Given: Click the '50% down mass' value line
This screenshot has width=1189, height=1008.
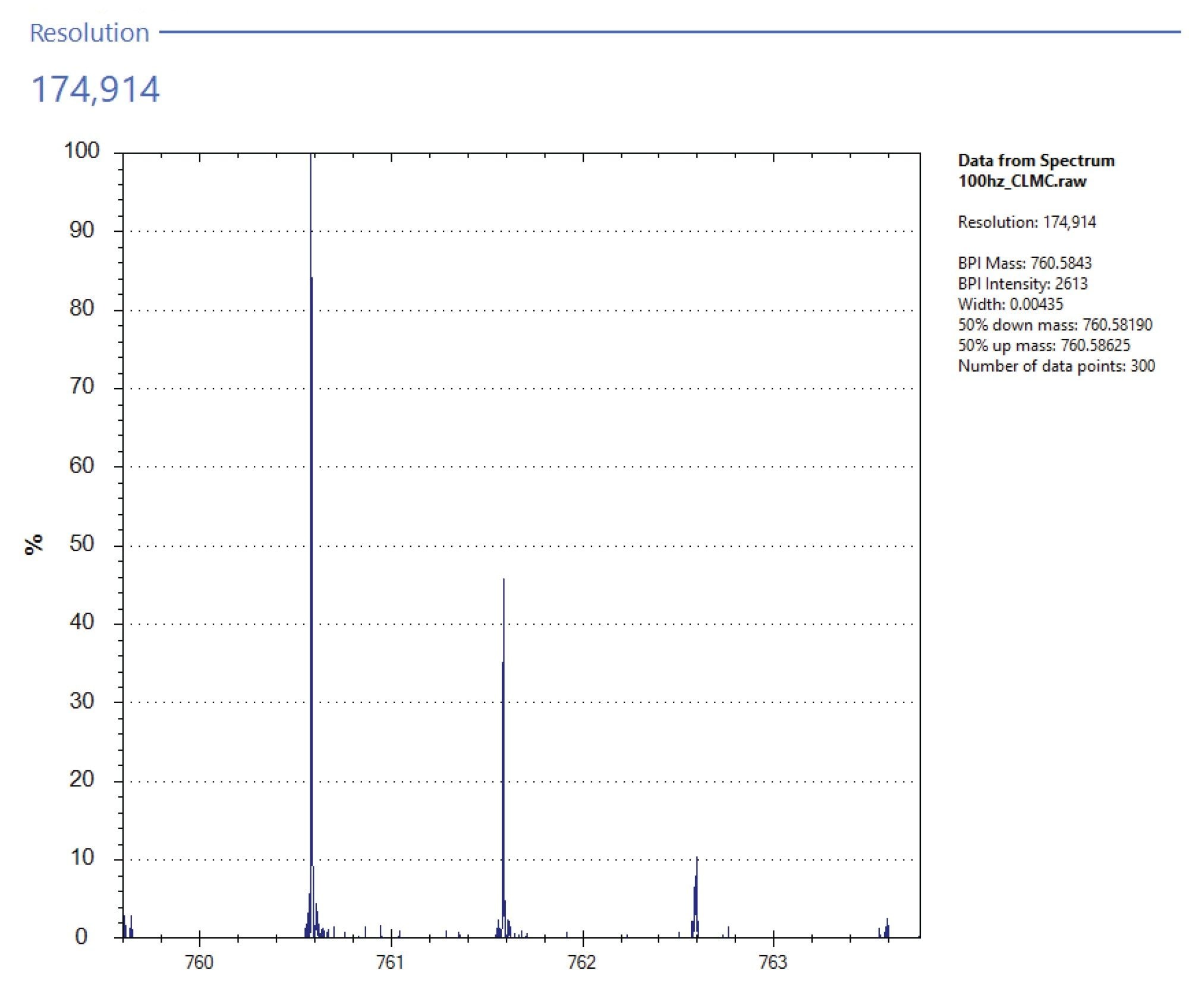Looking at the screenshot, I should [x=1055, y=325].
